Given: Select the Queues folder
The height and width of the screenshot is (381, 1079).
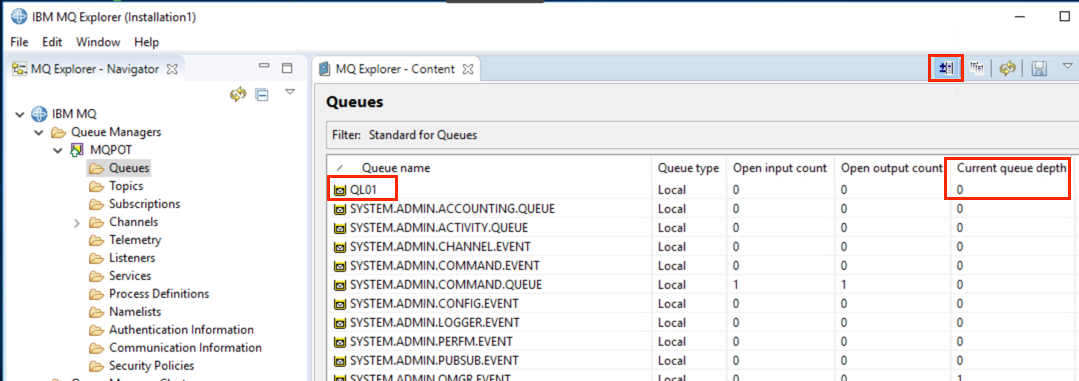Looking at the screenshot, I should click(129, 167).
